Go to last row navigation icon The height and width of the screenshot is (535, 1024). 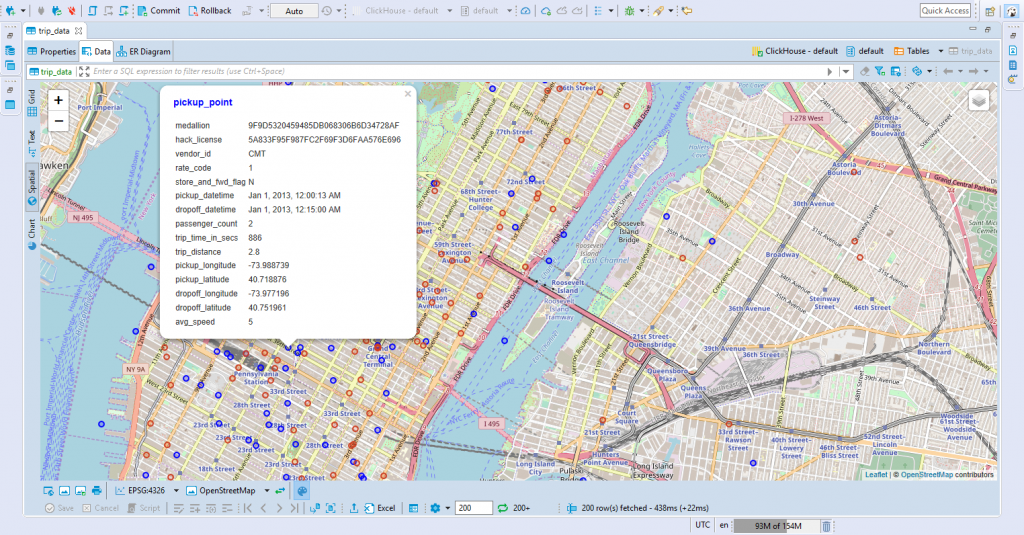[295, 508]
